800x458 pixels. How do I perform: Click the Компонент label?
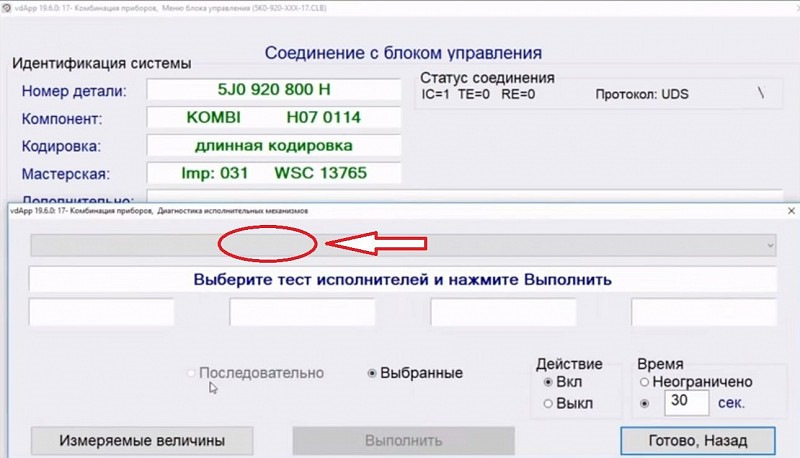62,119
